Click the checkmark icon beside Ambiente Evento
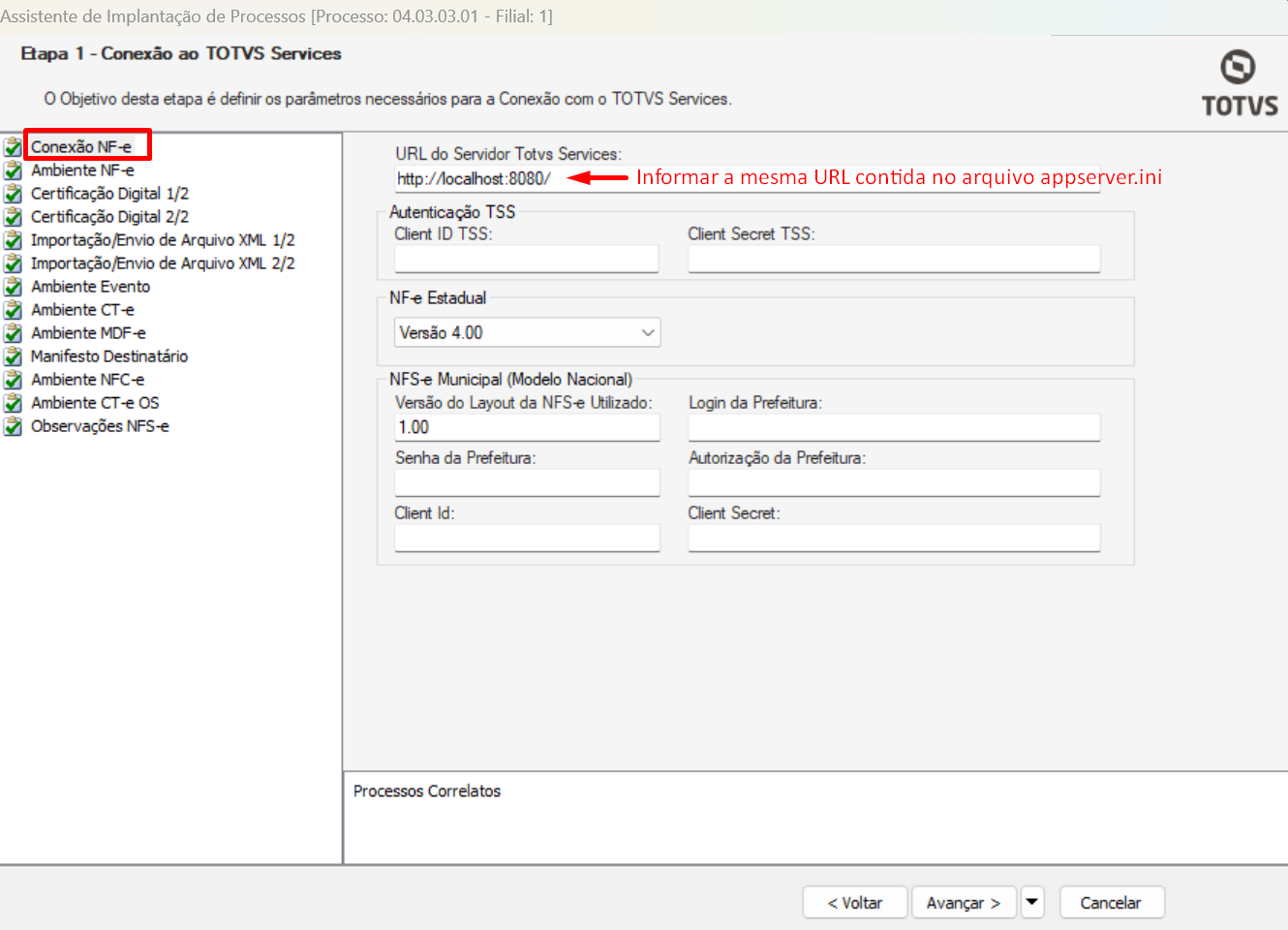The height and width of the screenshot is (930, 1288). (13, 287)
